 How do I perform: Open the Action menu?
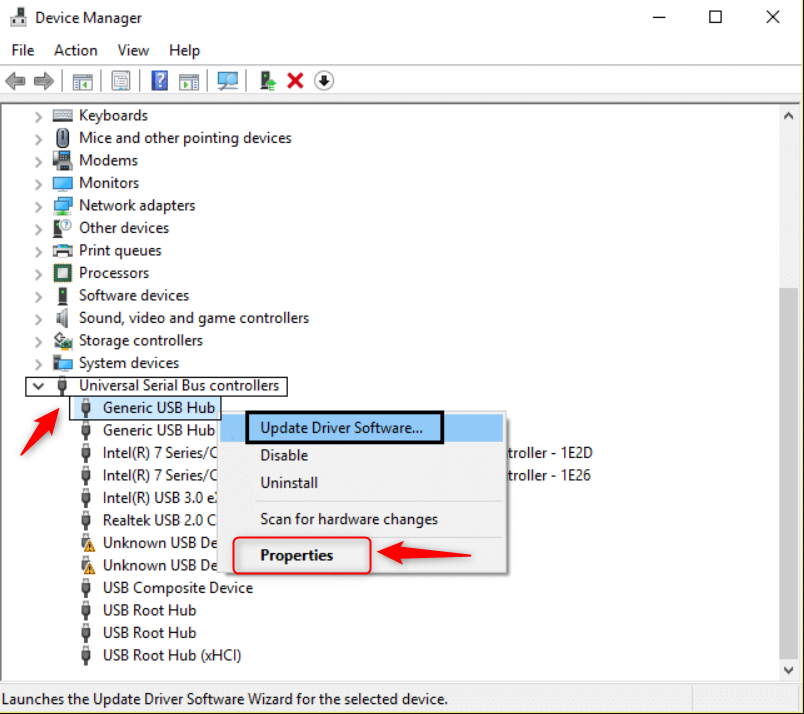(x=75, y=50)
